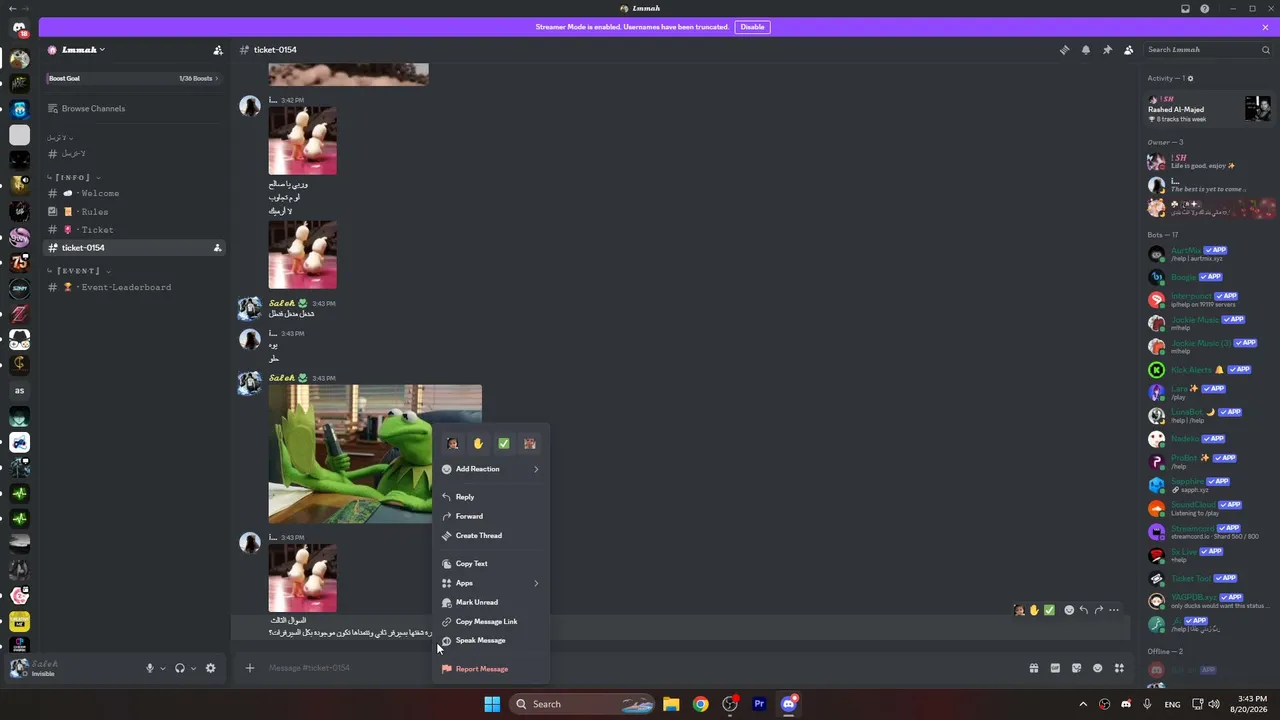
Task: Open the Welcome channel
Action: [136, 193]
